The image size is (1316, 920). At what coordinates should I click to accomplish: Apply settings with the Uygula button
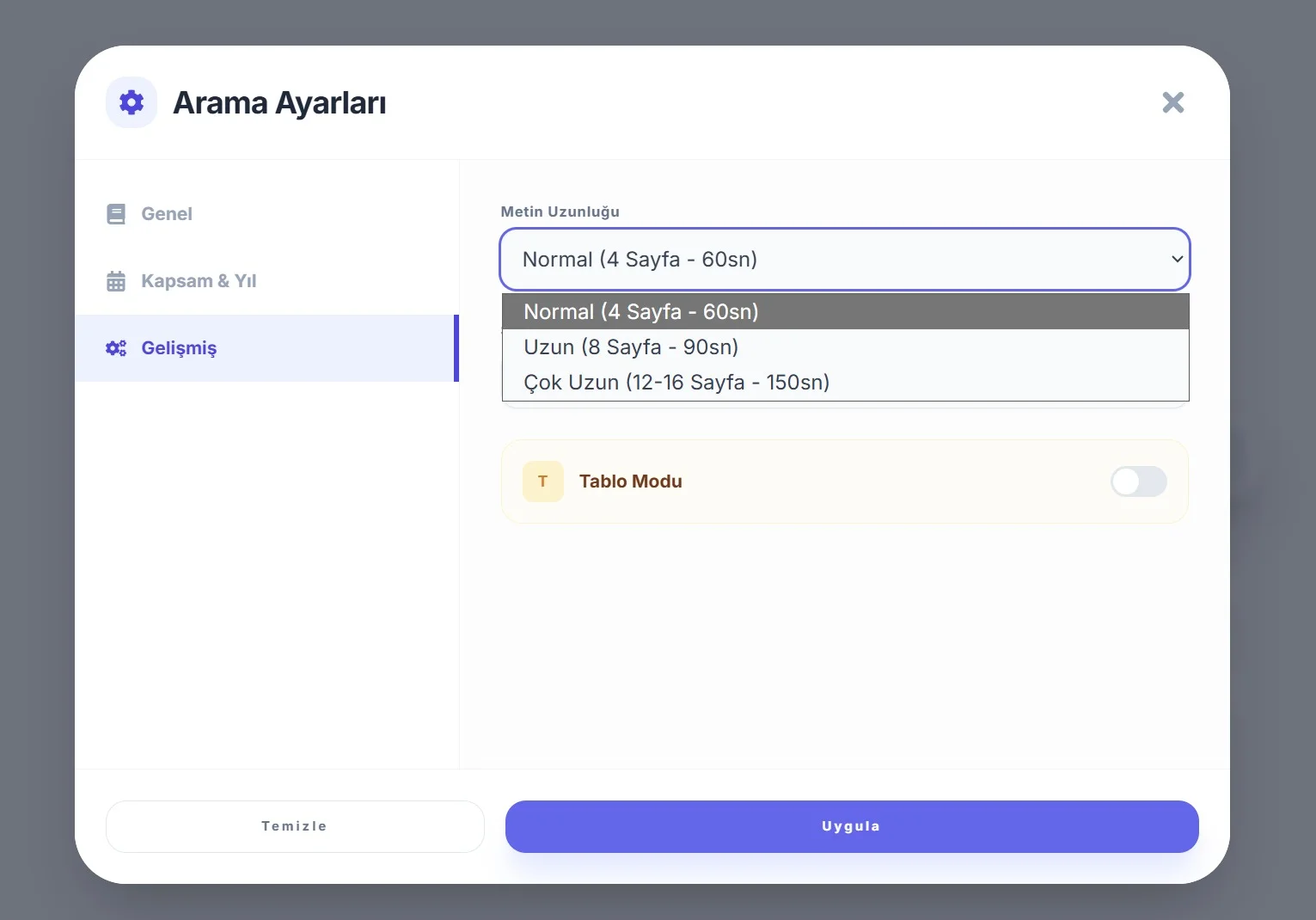852,826
